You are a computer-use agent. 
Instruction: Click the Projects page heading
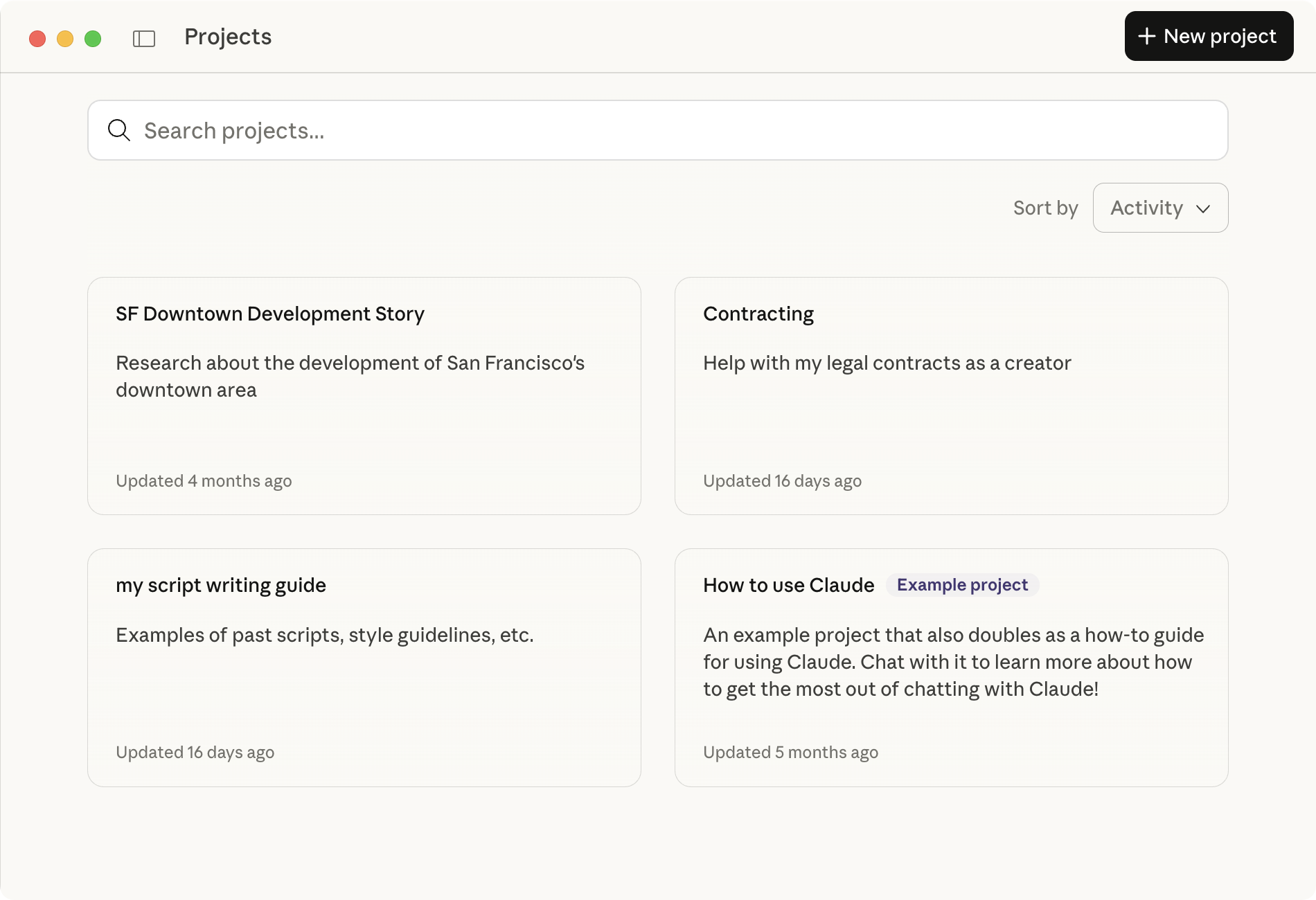(228, 37)
